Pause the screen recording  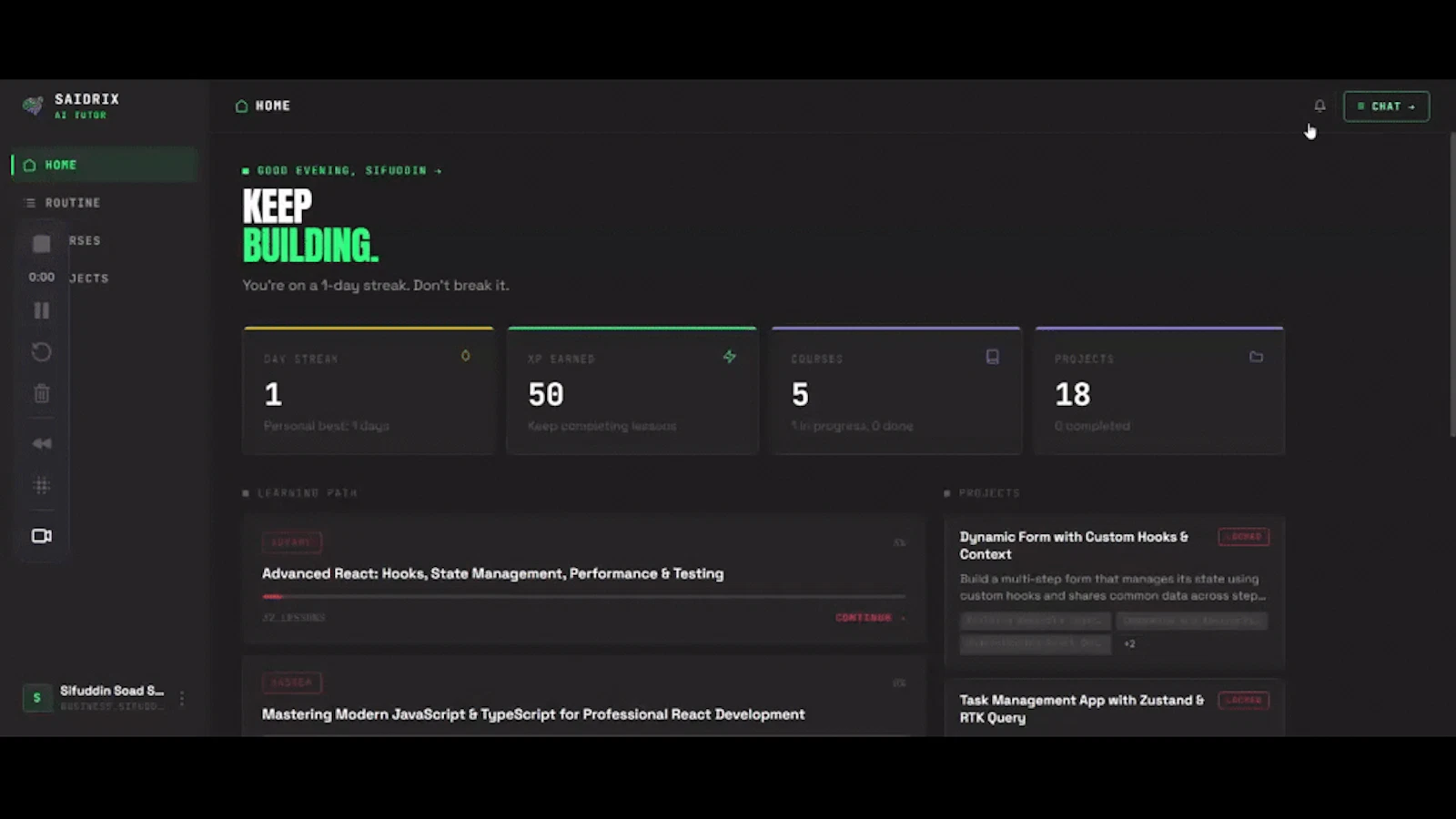click(x=42, y=310)
